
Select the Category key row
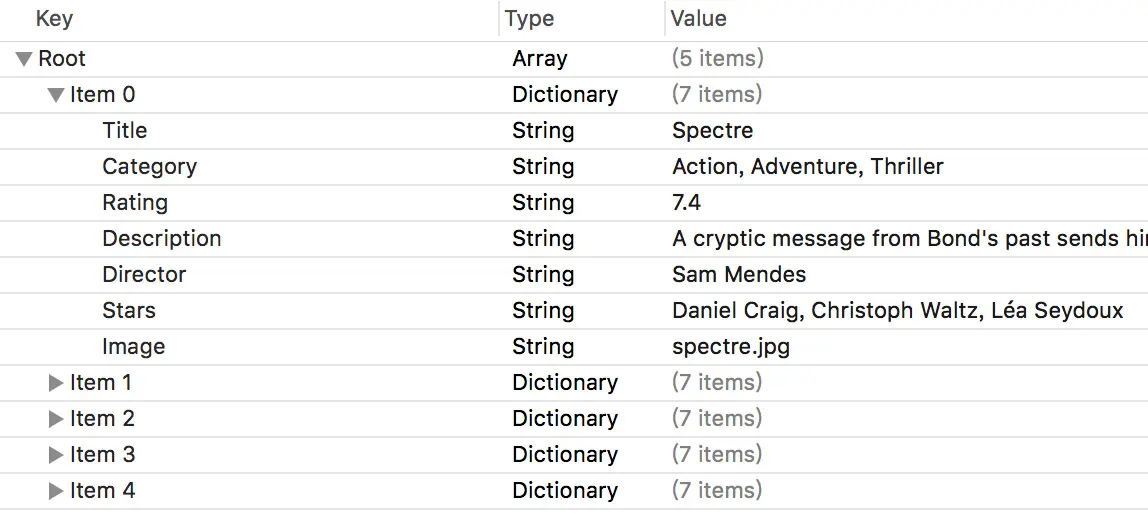(149, 167)
